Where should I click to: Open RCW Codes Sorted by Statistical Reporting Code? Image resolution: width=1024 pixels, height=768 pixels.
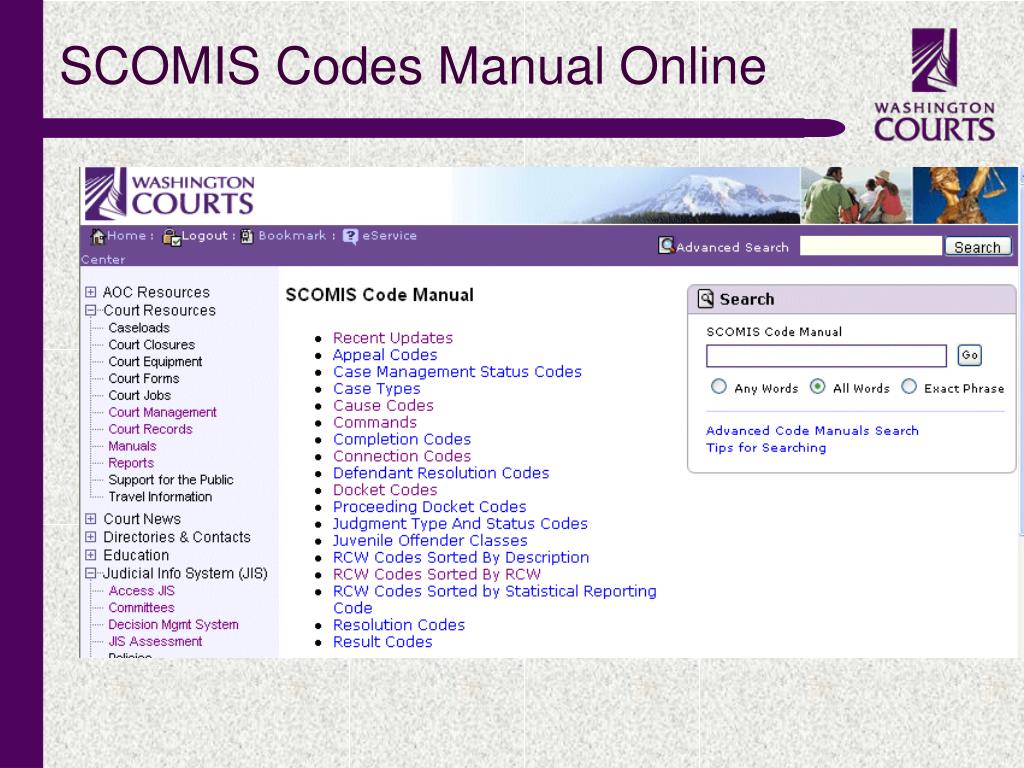(x=494, y=600)
